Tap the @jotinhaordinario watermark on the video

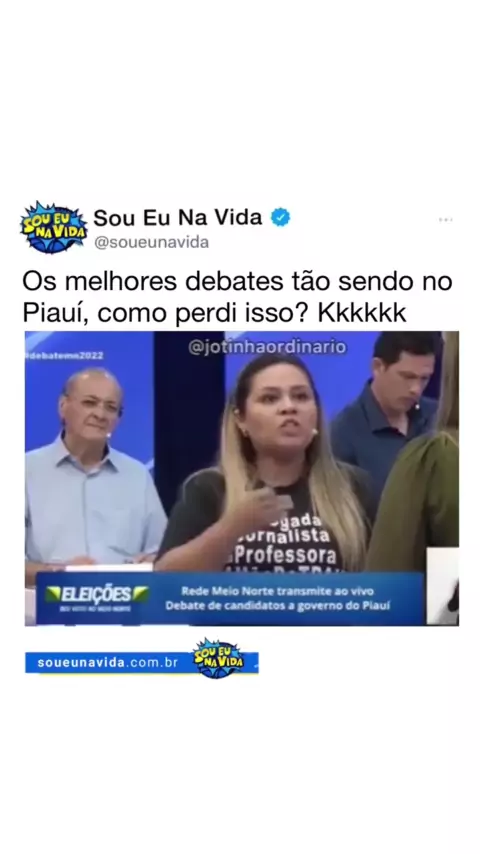click(x=267, y=347)
